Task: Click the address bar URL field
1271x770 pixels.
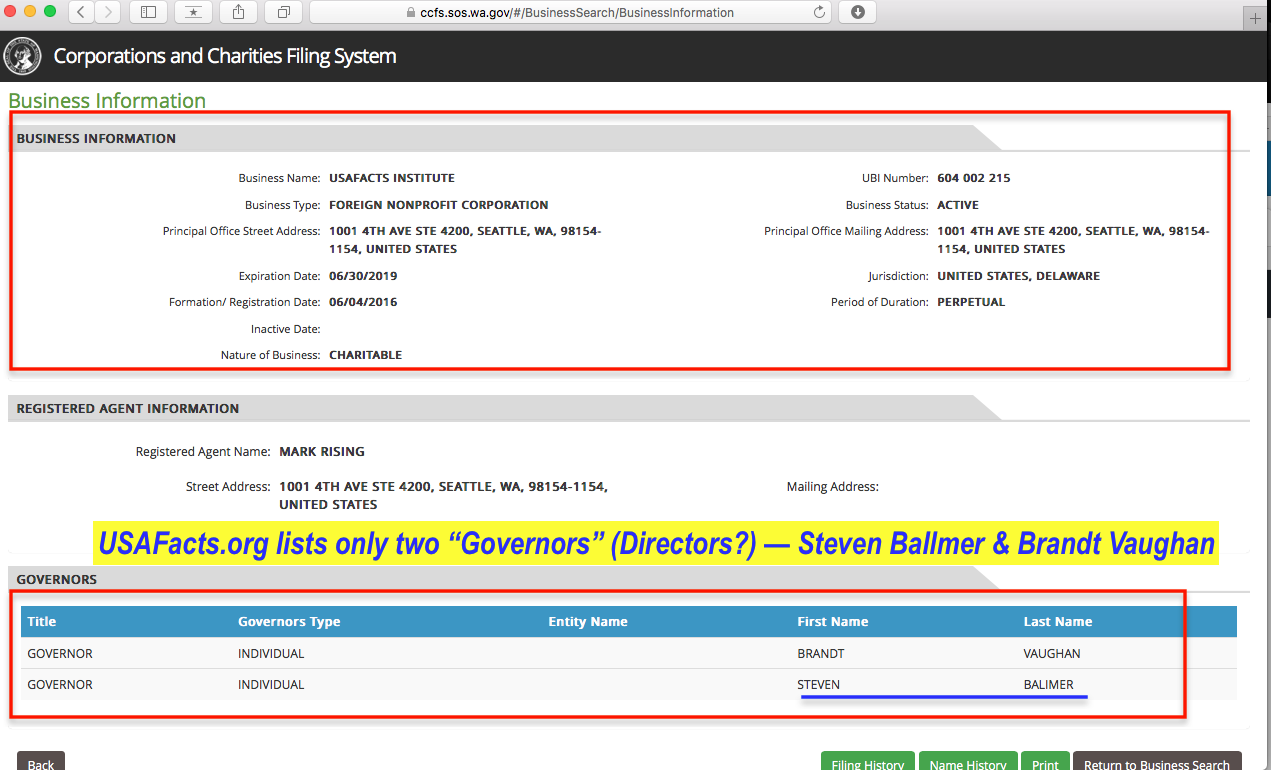Action: click(570, 13)
